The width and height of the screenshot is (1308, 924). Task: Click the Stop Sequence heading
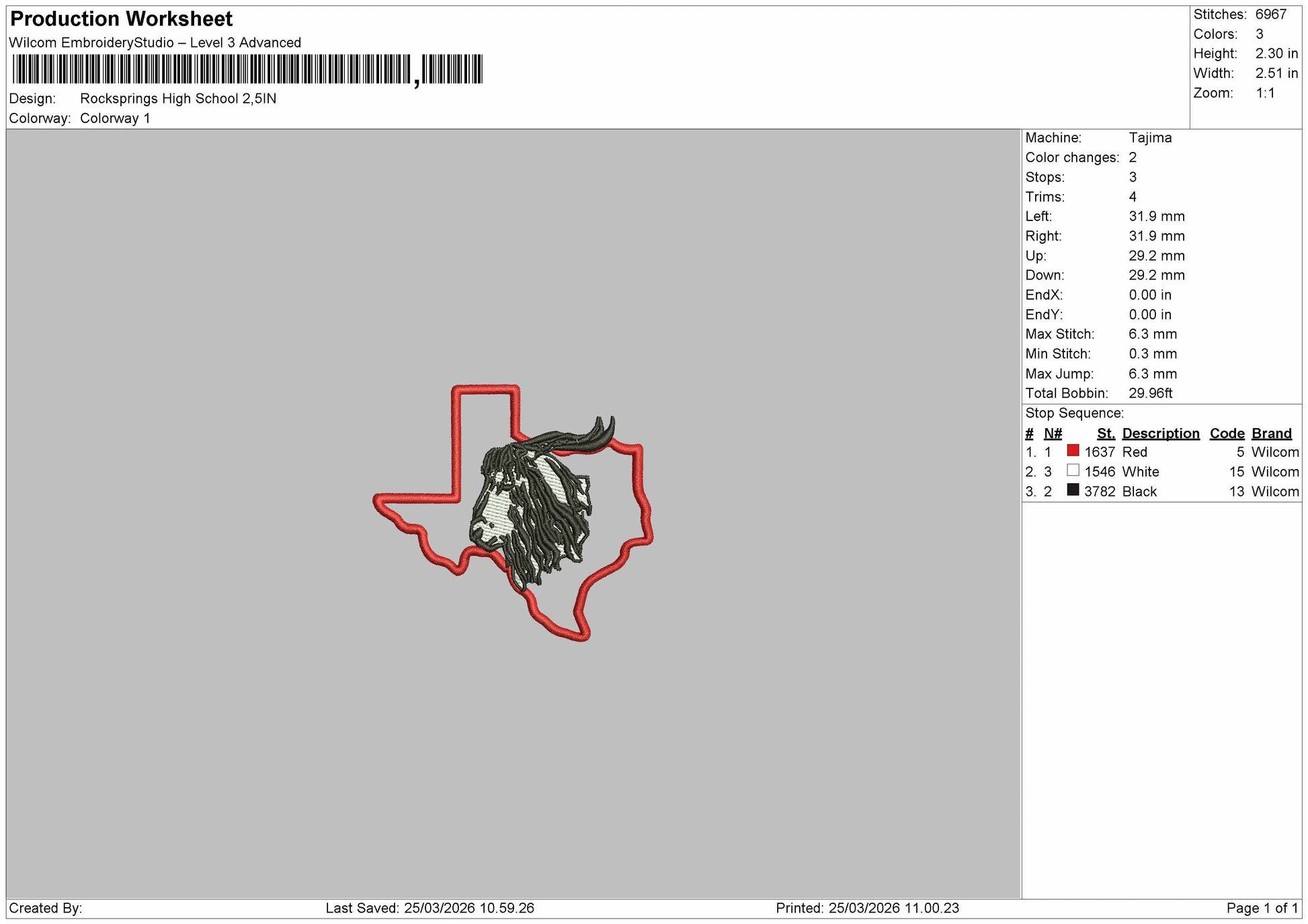(1074, 413)
